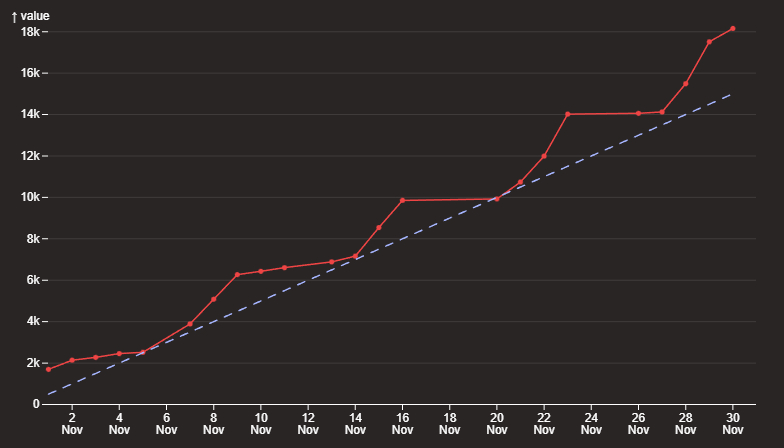Screen dimensions: 784x448
Task: Click the 23 Nov data point at 14k
Action: 568,114
